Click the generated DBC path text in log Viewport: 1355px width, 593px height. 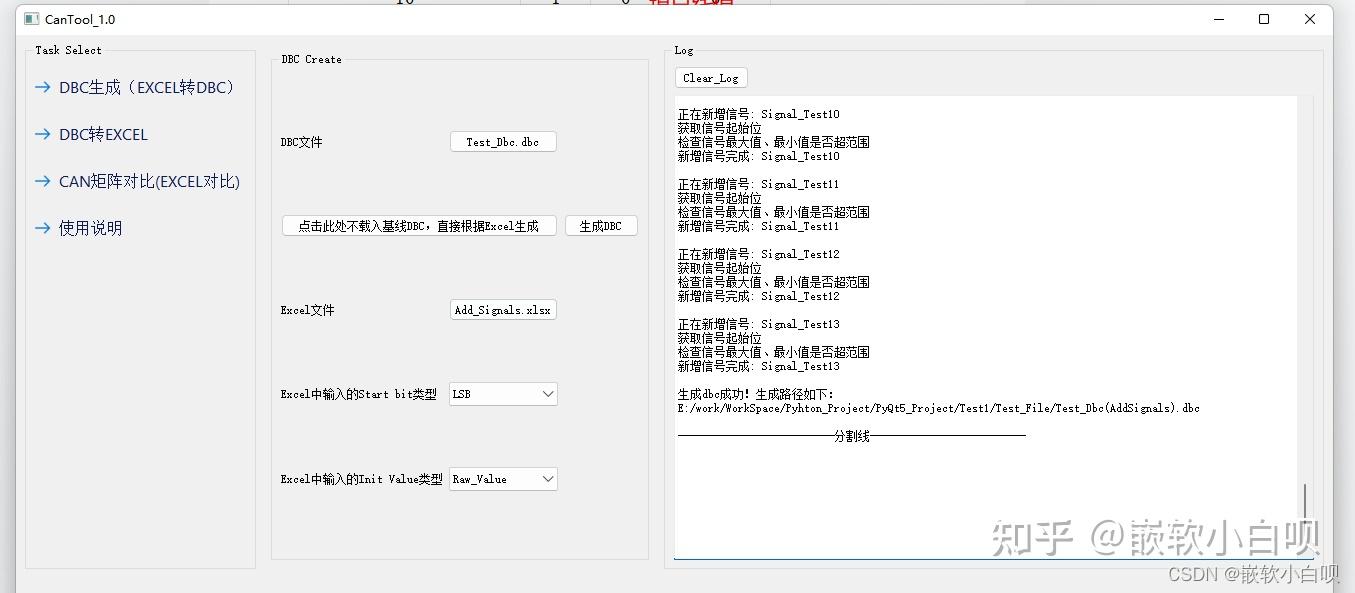tap(940, 407)
